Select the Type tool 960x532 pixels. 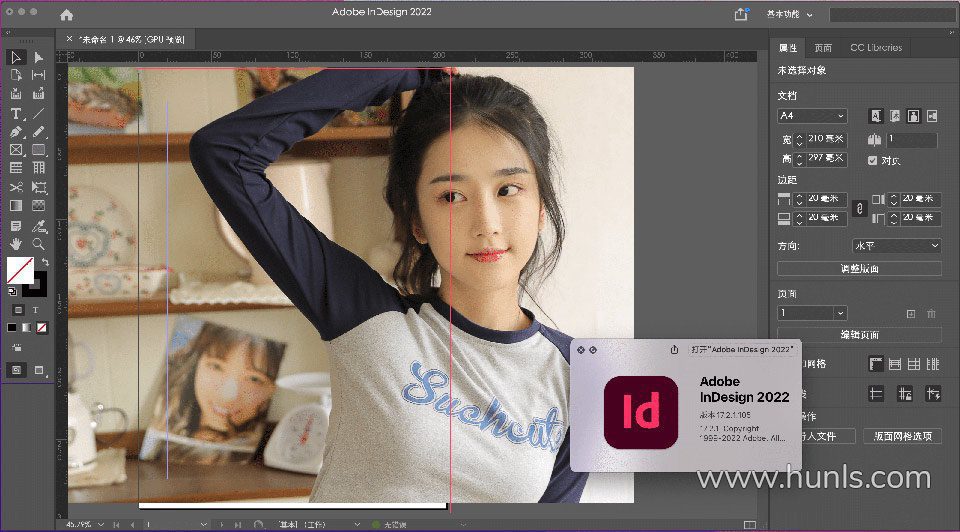click(x=16, y=114)
